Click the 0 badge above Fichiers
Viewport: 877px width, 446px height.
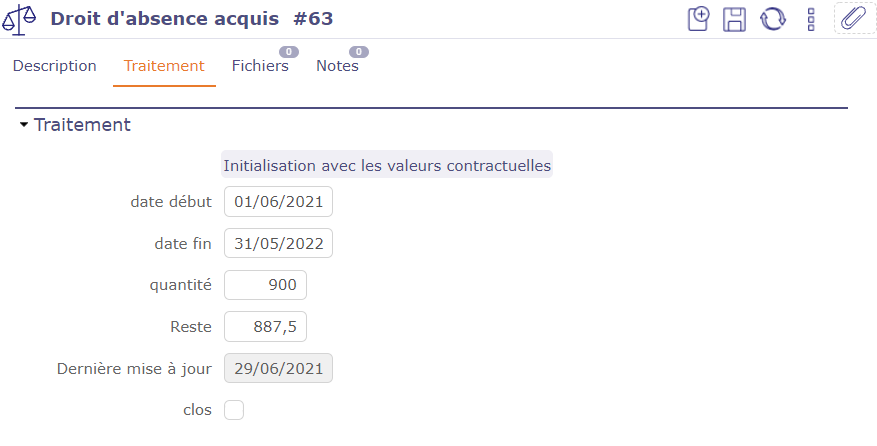pos(288,52)
